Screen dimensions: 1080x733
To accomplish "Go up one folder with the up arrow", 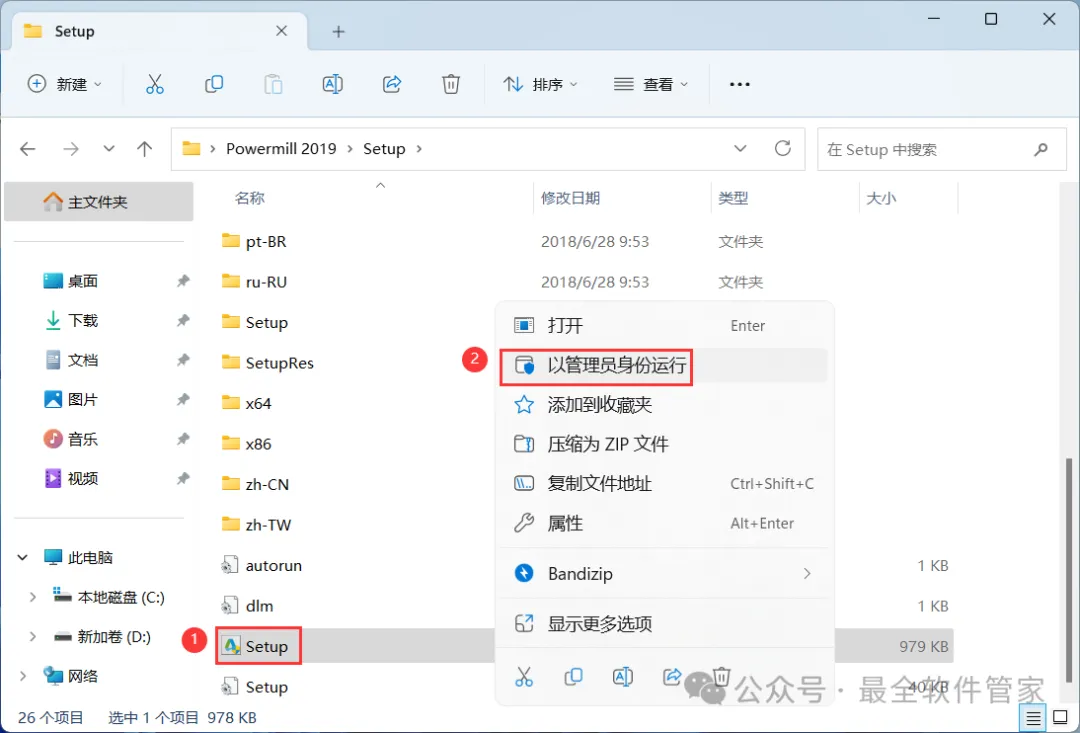I will click(145, 149).
